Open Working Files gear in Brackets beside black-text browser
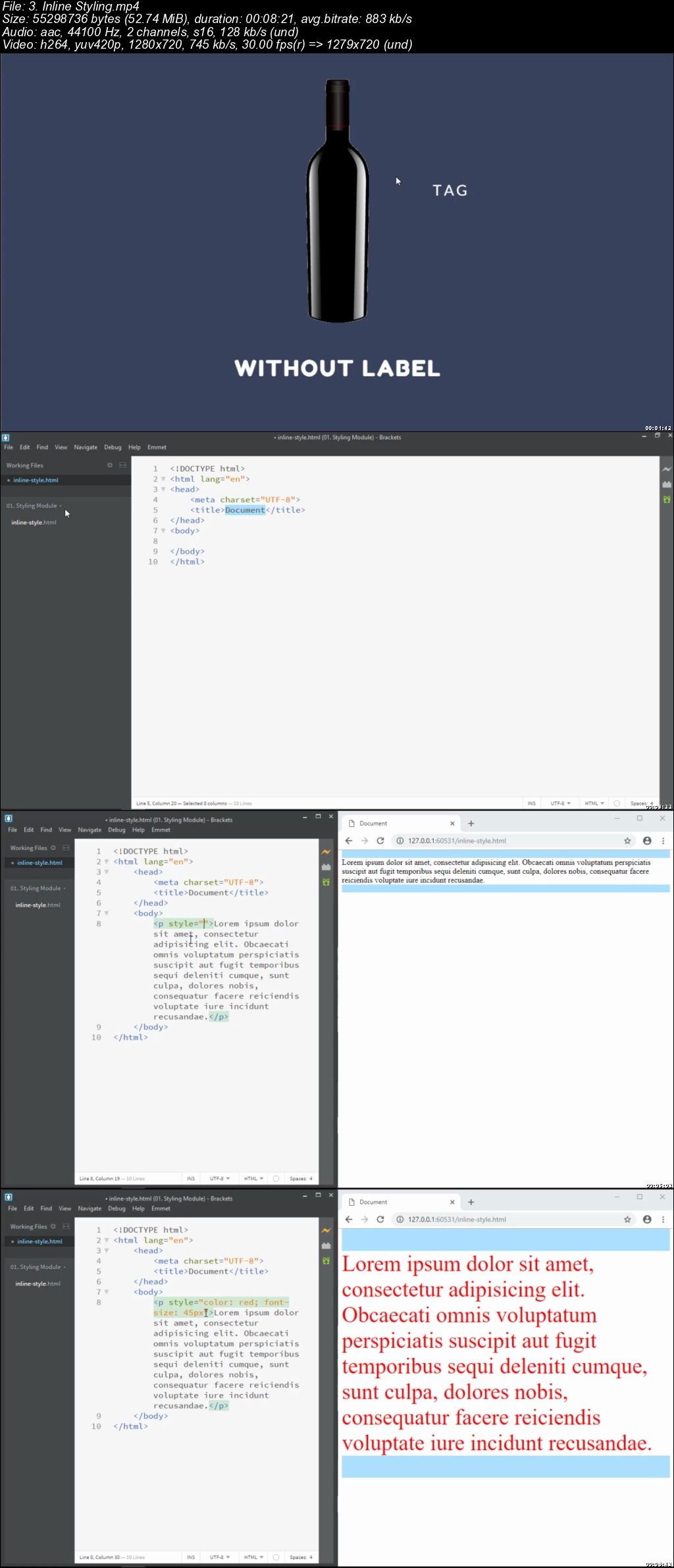Screen dimensions: 674x1568 pos(53,848)
